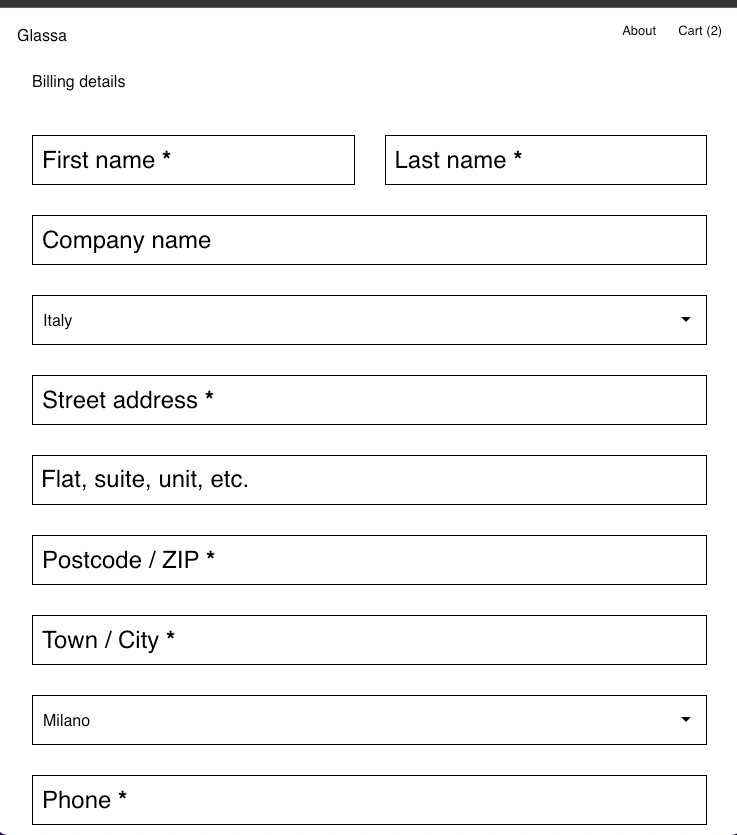Open the Cart (2) link
Viewport: 737px width, 835px height.
(699, 31)
